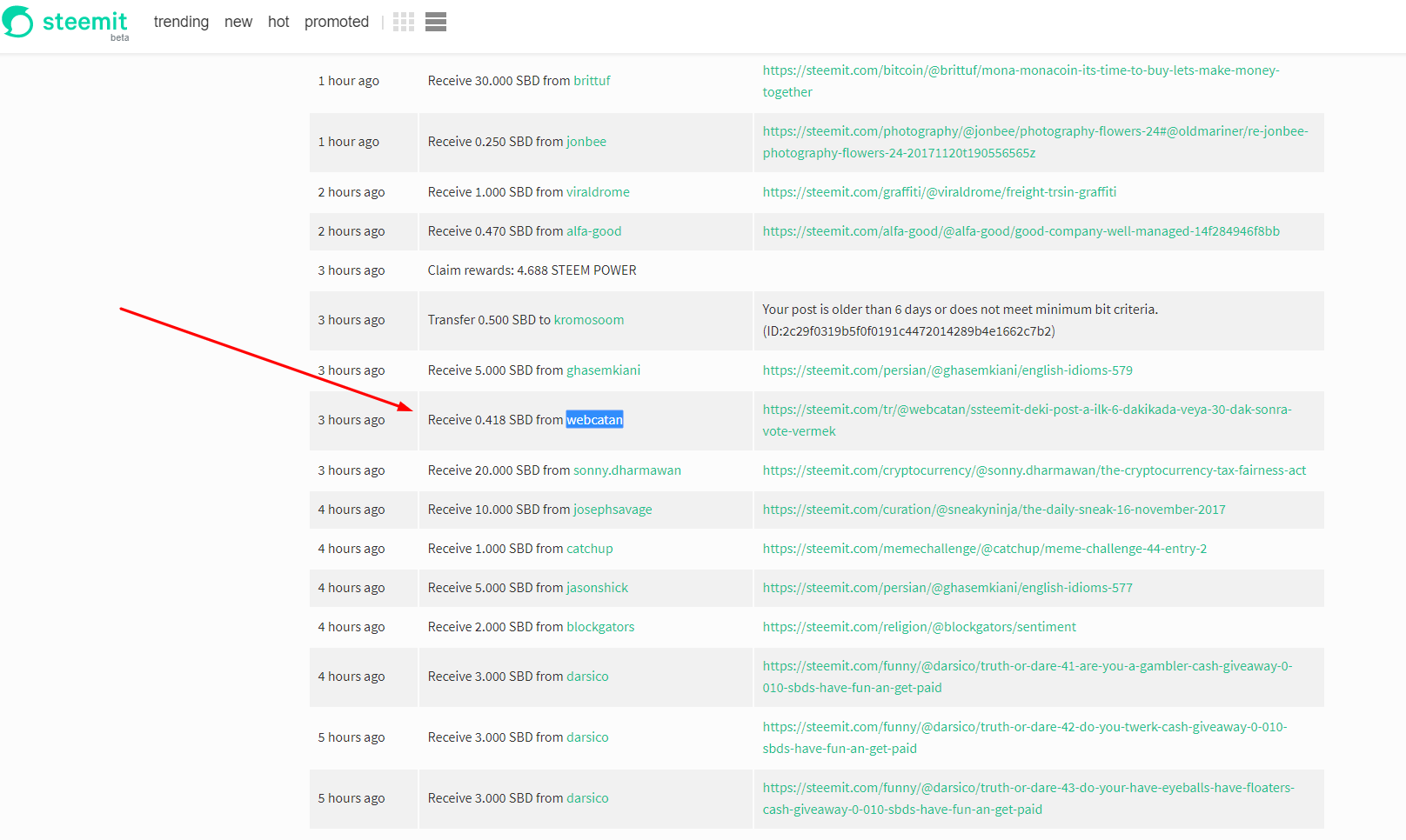Open truth-or-dare-41 gambler post URL
1406x840 pixels.
[1028, 677]
